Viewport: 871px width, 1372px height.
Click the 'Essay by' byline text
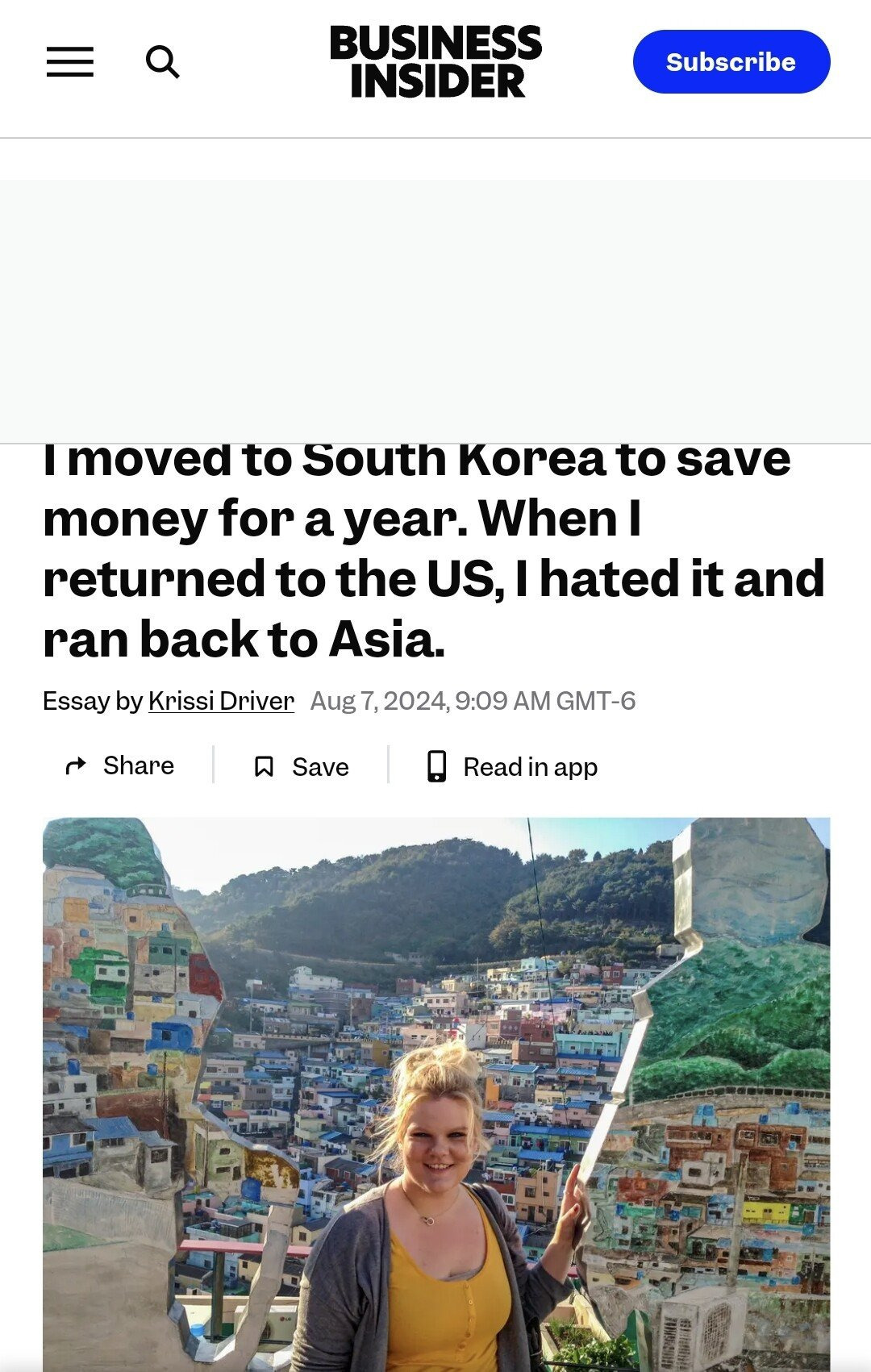tap(93, 701)
